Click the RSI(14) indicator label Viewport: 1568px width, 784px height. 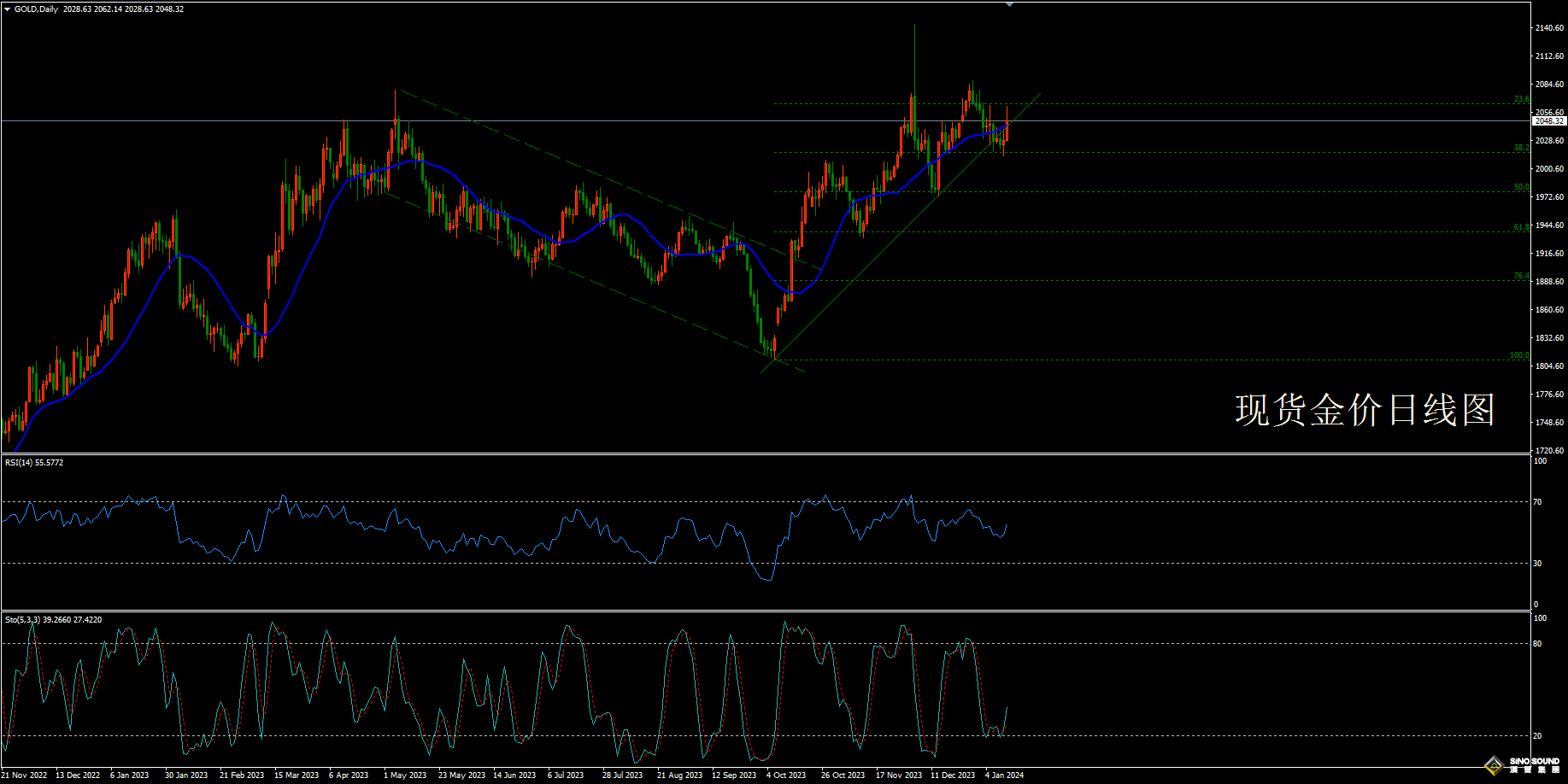click(x=34, y=463)
